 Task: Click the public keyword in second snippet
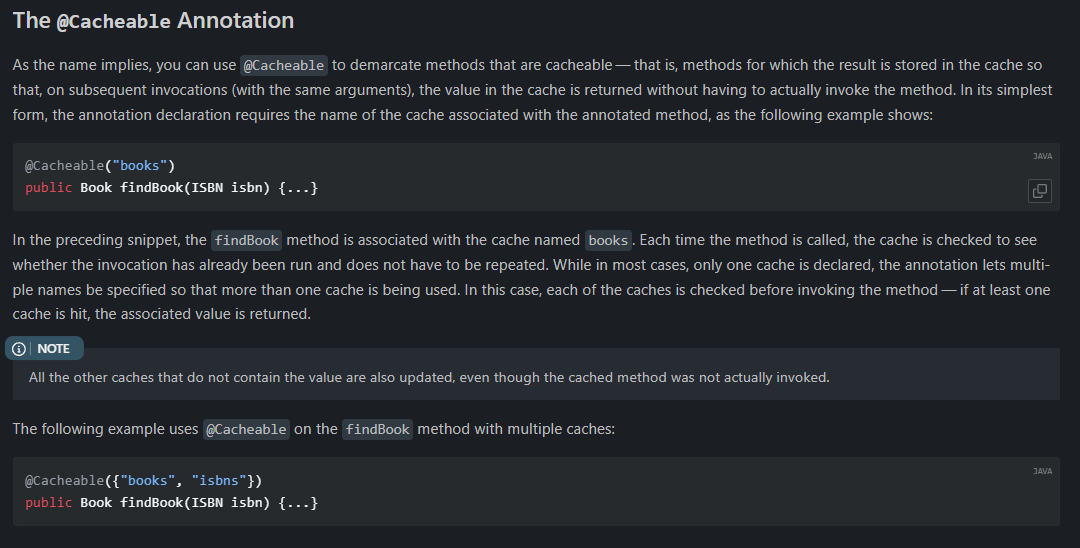pyautogui.click(x=48, y=503)
